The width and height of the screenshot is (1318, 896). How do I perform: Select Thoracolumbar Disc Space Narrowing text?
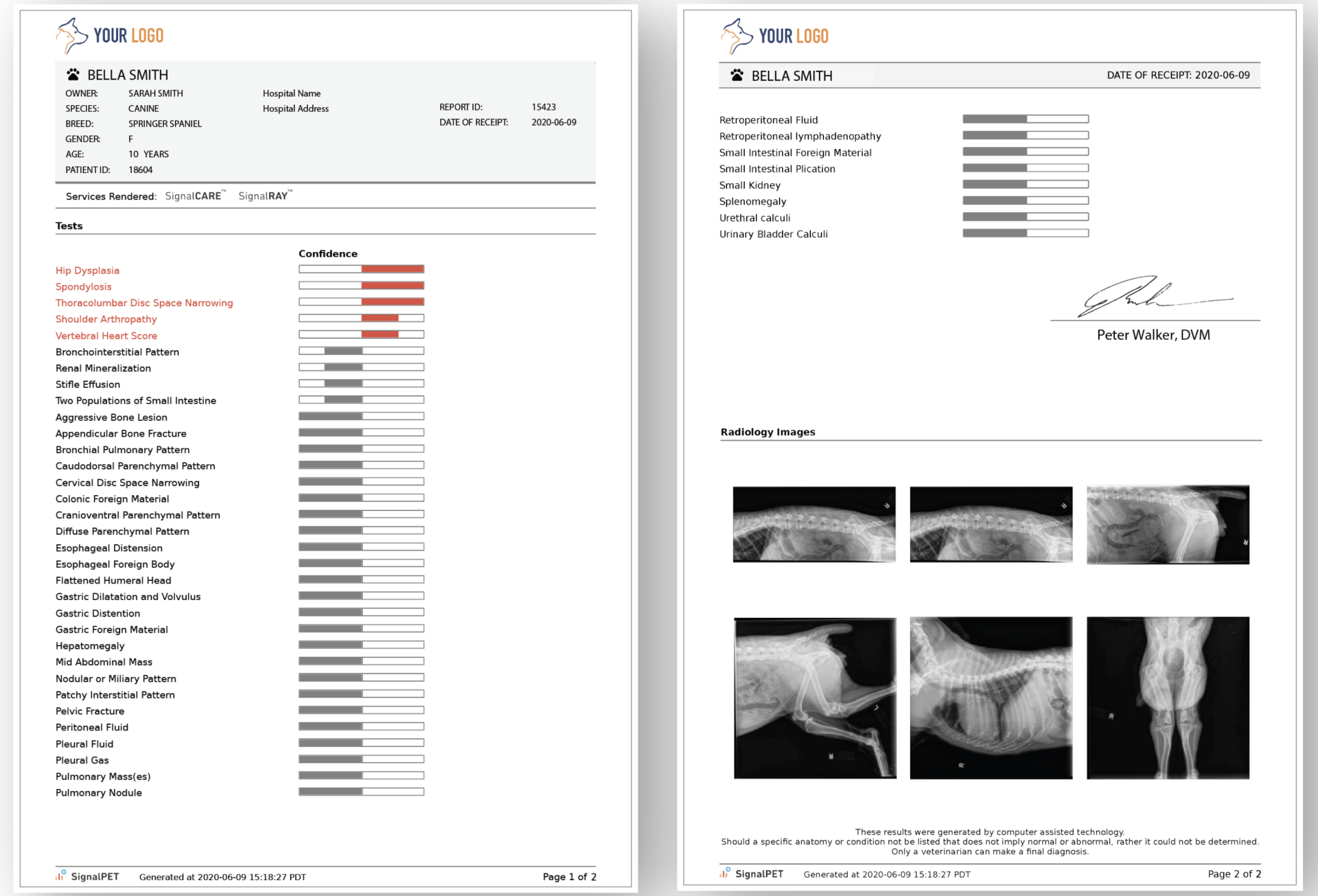click(x=144, y=303)
